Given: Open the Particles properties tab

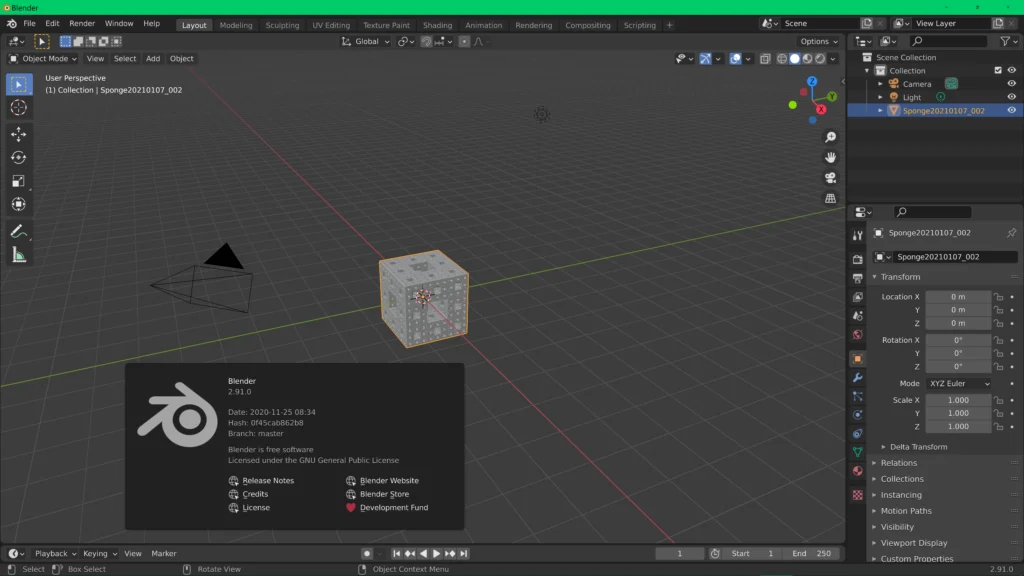Looking at the screenshot, I should [x=857, y=396].
